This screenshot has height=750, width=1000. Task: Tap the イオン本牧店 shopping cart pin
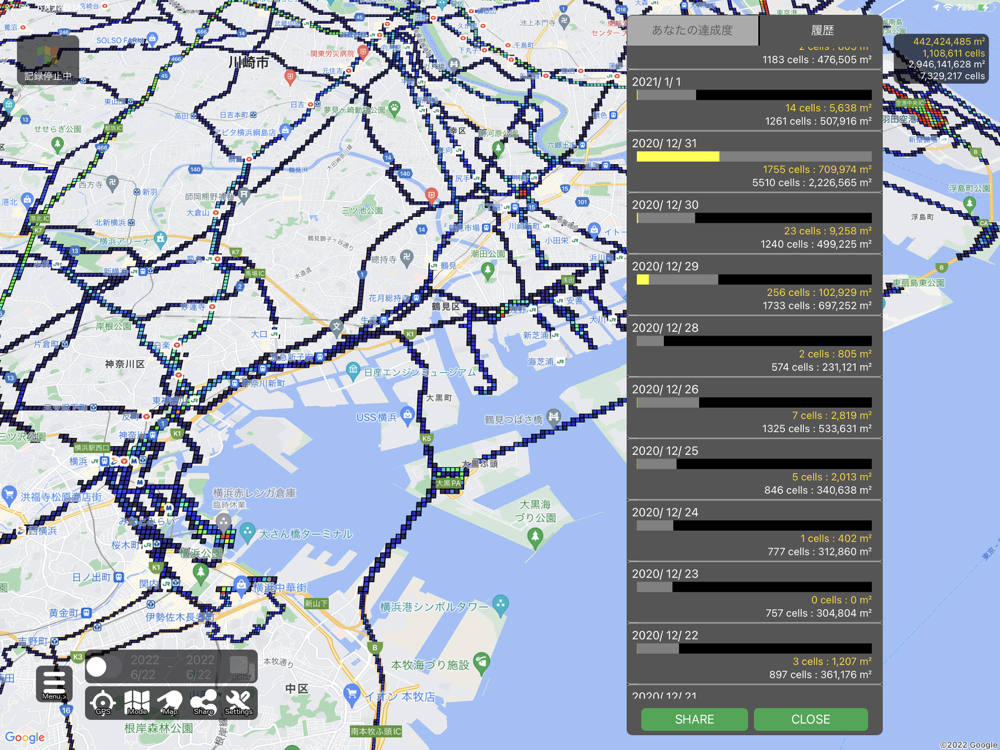[351, 694]
